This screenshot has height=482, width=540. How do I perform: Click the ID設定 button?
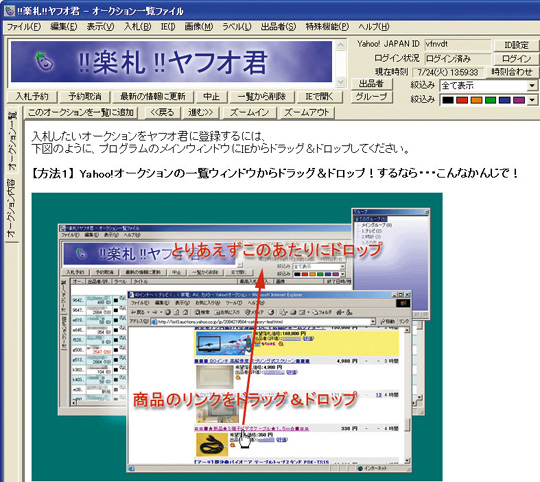click(516, 45)
